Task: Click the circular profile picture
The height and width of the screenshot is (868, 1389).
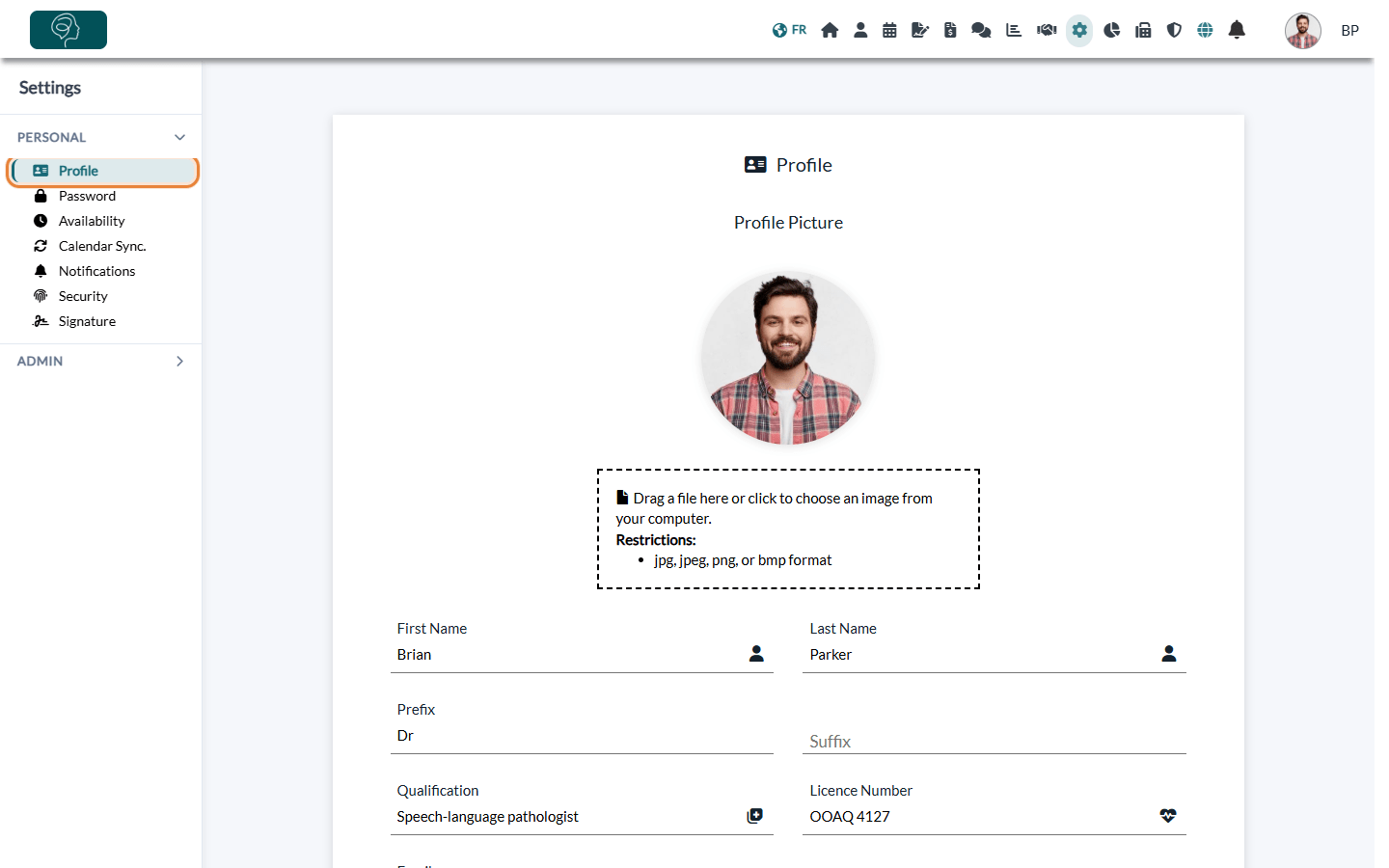Action: pos(788,358)
